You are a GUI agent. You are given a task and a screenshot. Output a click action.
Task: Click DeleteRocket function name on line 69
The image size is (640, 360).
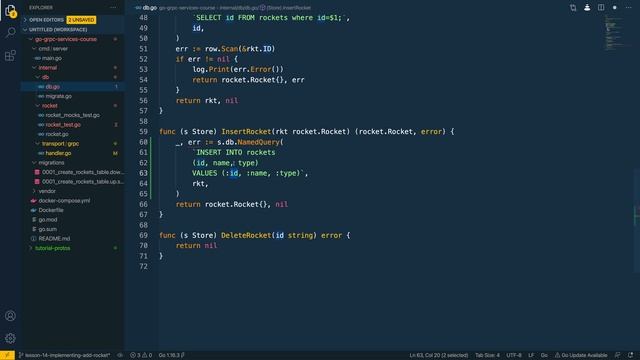coord(246,236)
